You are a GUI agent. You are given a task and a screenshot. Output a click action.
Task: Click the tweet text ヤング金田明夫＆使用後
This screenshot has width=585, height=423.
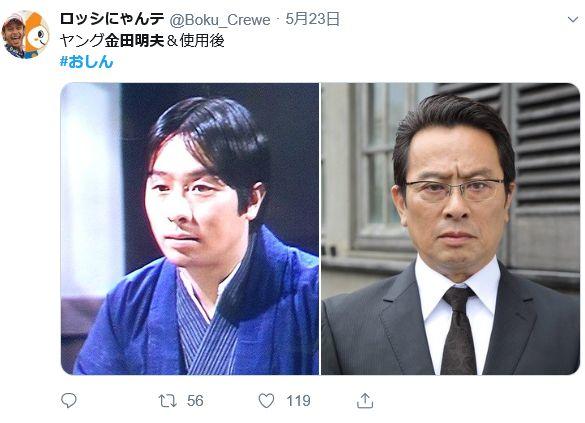[142, 41]
